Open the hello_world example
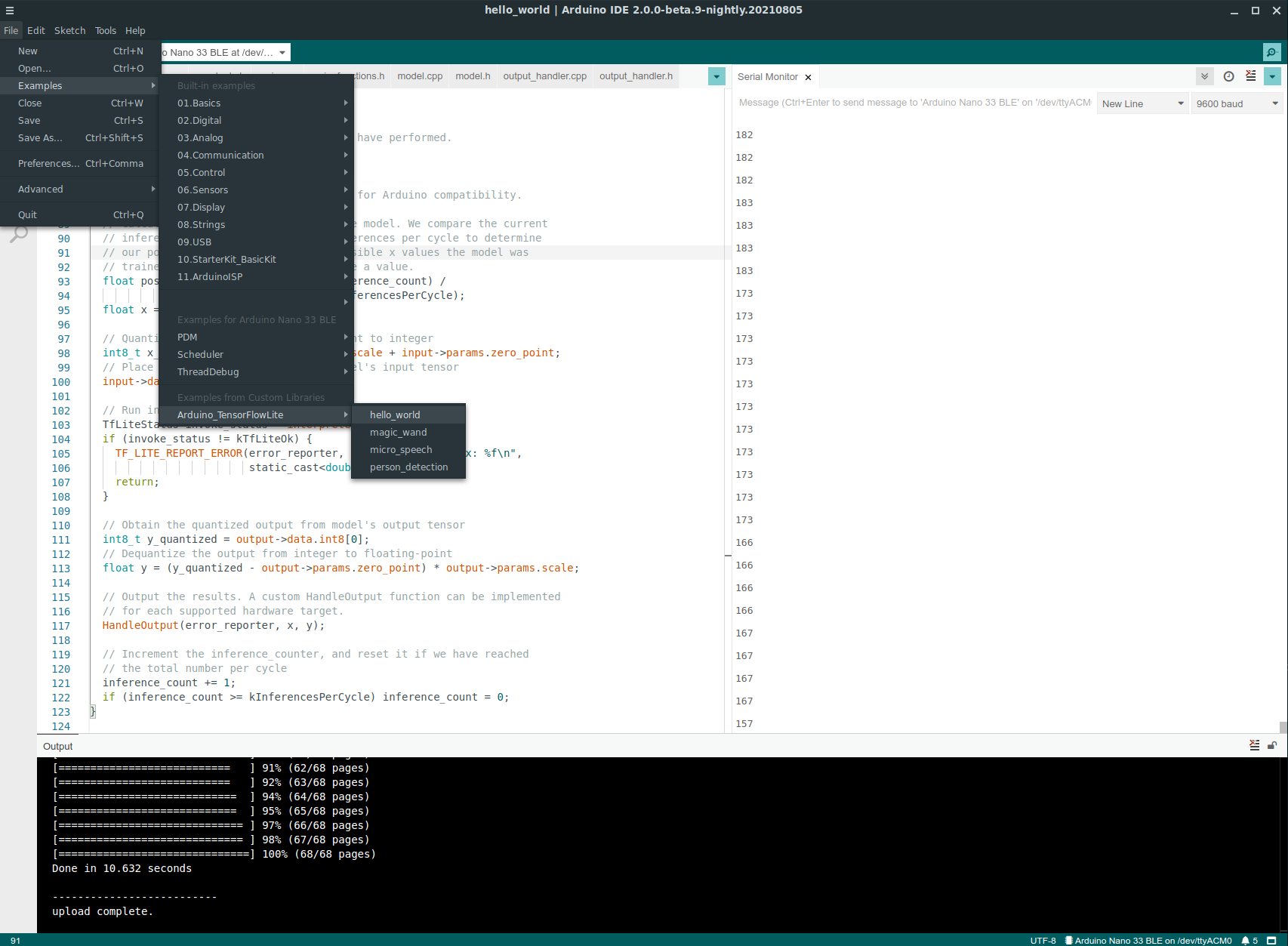Viewport: 1288px width, 946px height. (x=408, y=414)
